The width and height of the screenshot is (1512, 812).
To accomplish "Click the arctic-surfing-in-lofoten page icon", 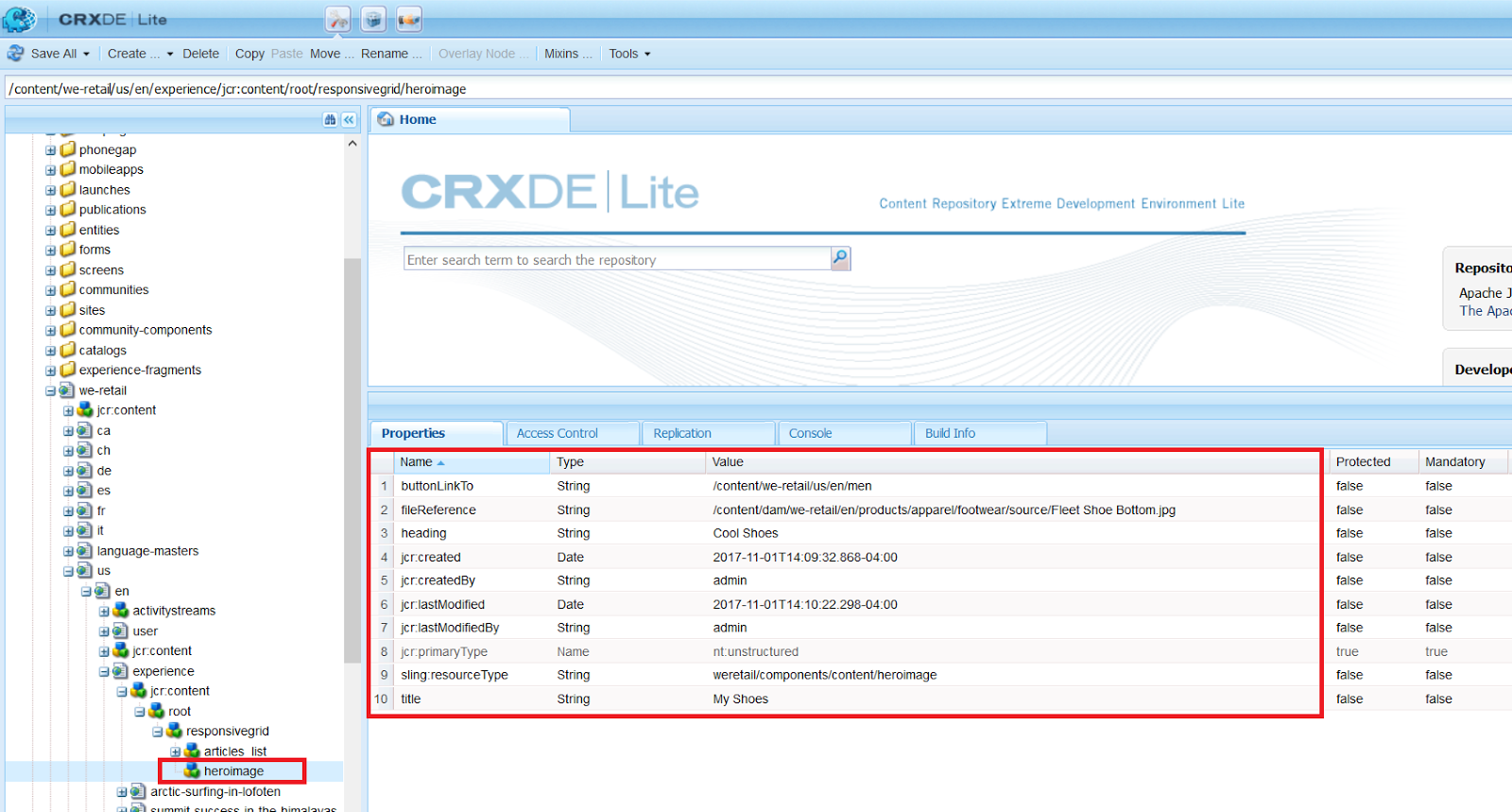I will (139, 791).
